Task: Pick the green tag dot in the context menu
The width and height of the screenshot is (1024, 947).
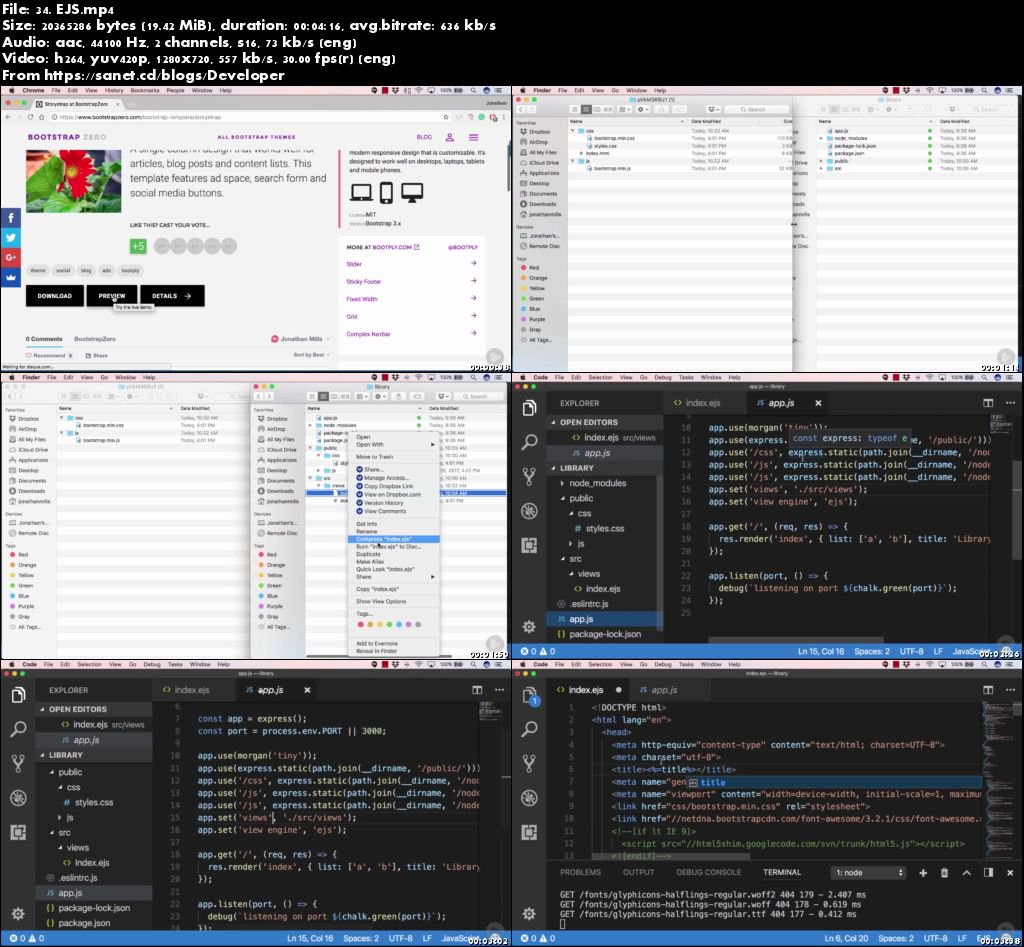Action: click(x=389, y=624)
